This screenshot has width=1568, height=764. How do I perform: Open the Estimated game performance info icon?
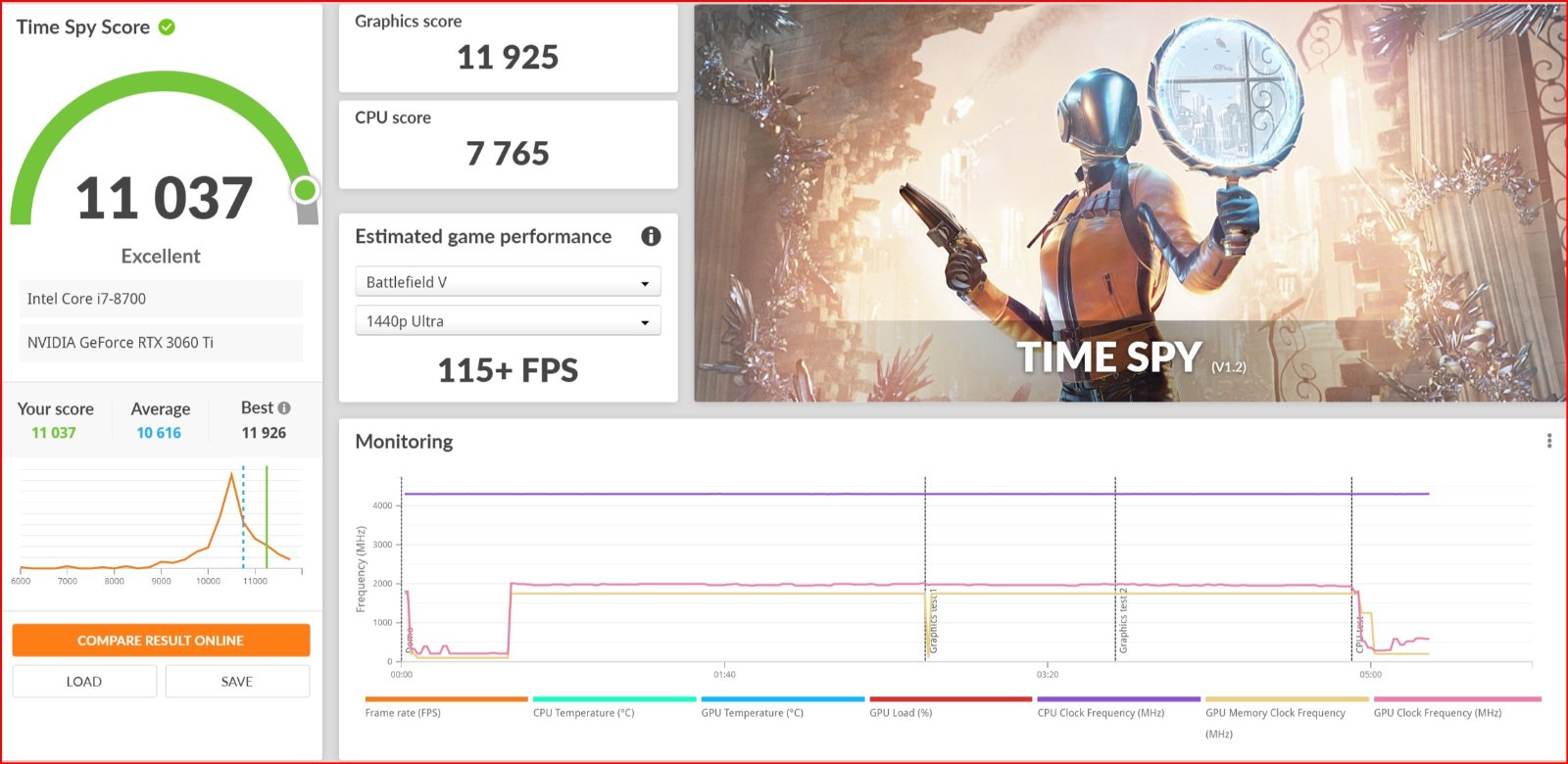click(x=651, y=236)
